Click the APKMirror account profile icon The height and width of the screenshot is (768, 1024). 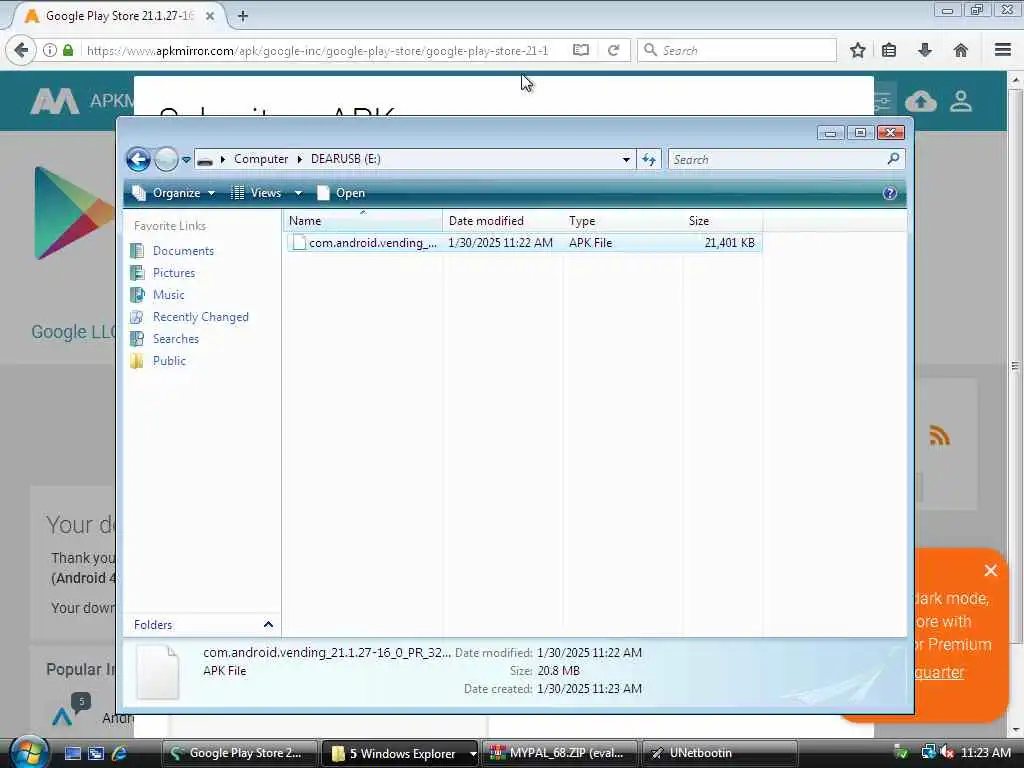961,101
